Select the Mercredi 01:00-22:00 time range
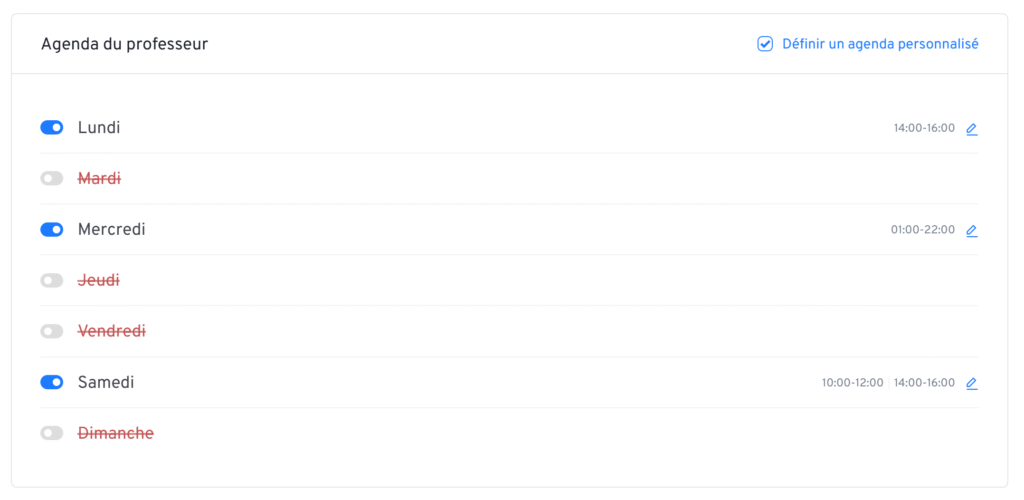The image size is (1024, 500). (922, 230)
